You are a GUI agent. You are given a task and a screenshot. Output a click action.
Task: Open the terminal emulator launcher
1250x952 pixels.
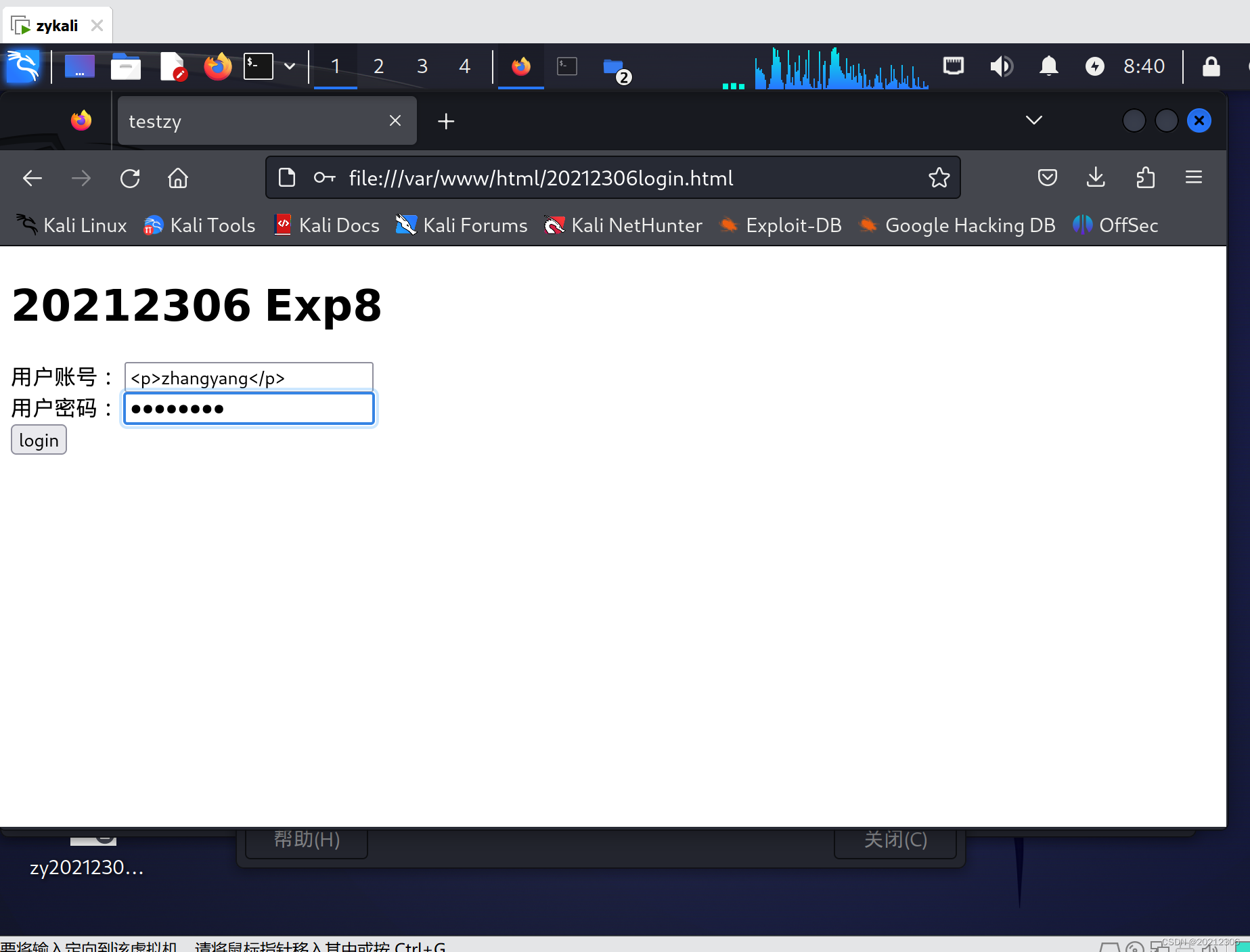[x=259, y=66]
